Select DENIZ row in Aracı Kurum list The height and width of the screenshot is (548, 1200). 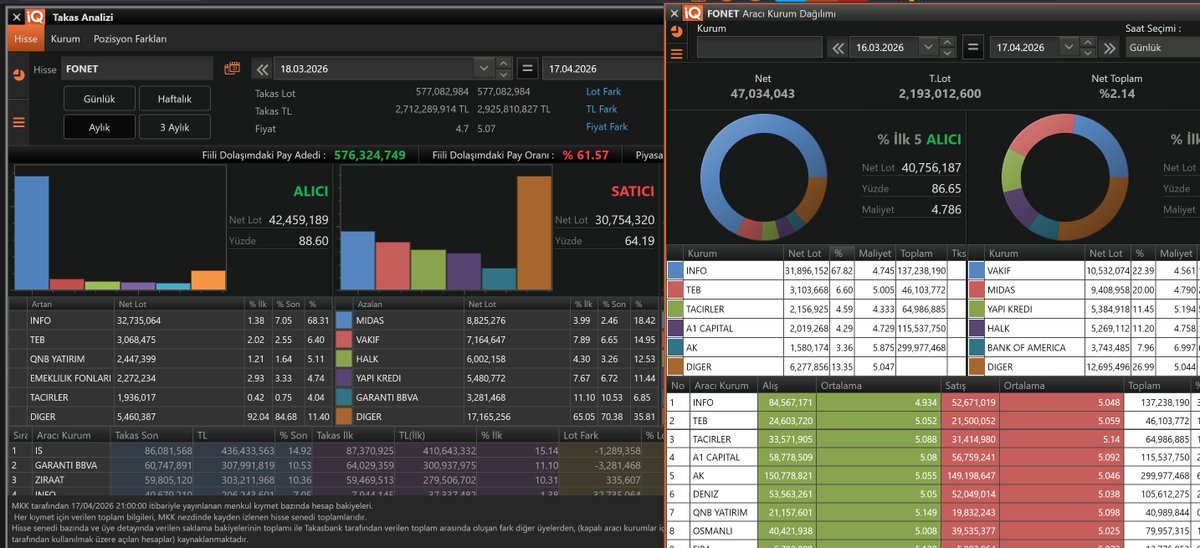[x=933, y=494]
